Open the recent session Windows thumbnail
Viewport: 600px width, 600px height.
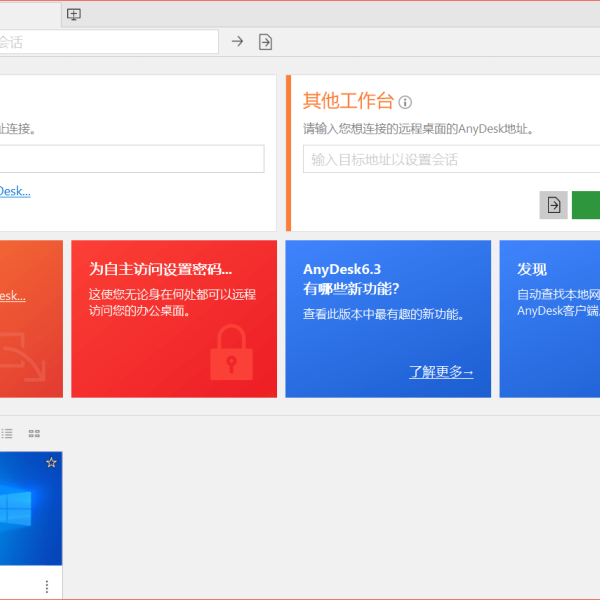(x=31, y=508)
